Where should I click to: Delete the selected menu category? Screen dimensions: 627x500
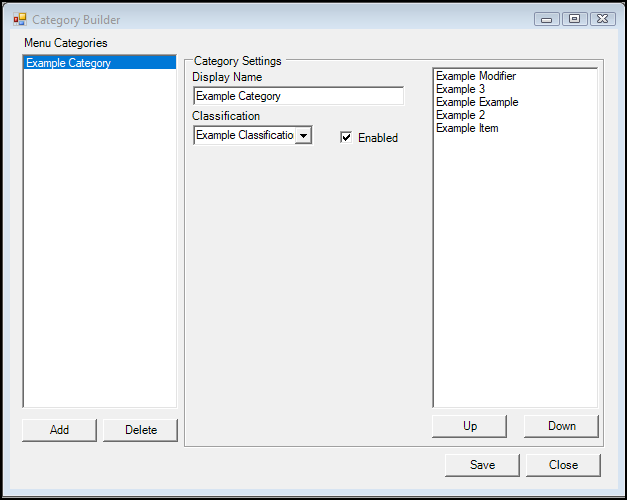click(x=140, y=430)
